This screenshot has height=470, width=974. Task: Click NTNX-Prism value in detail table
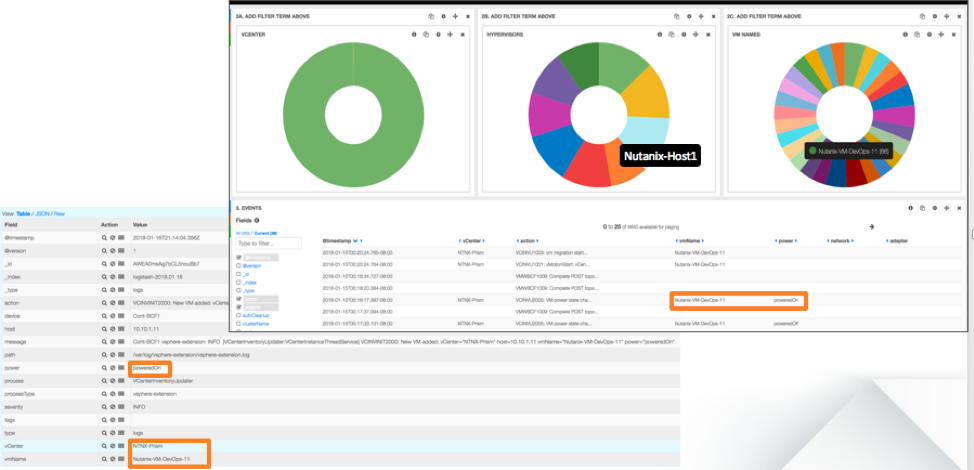(147, 446)
